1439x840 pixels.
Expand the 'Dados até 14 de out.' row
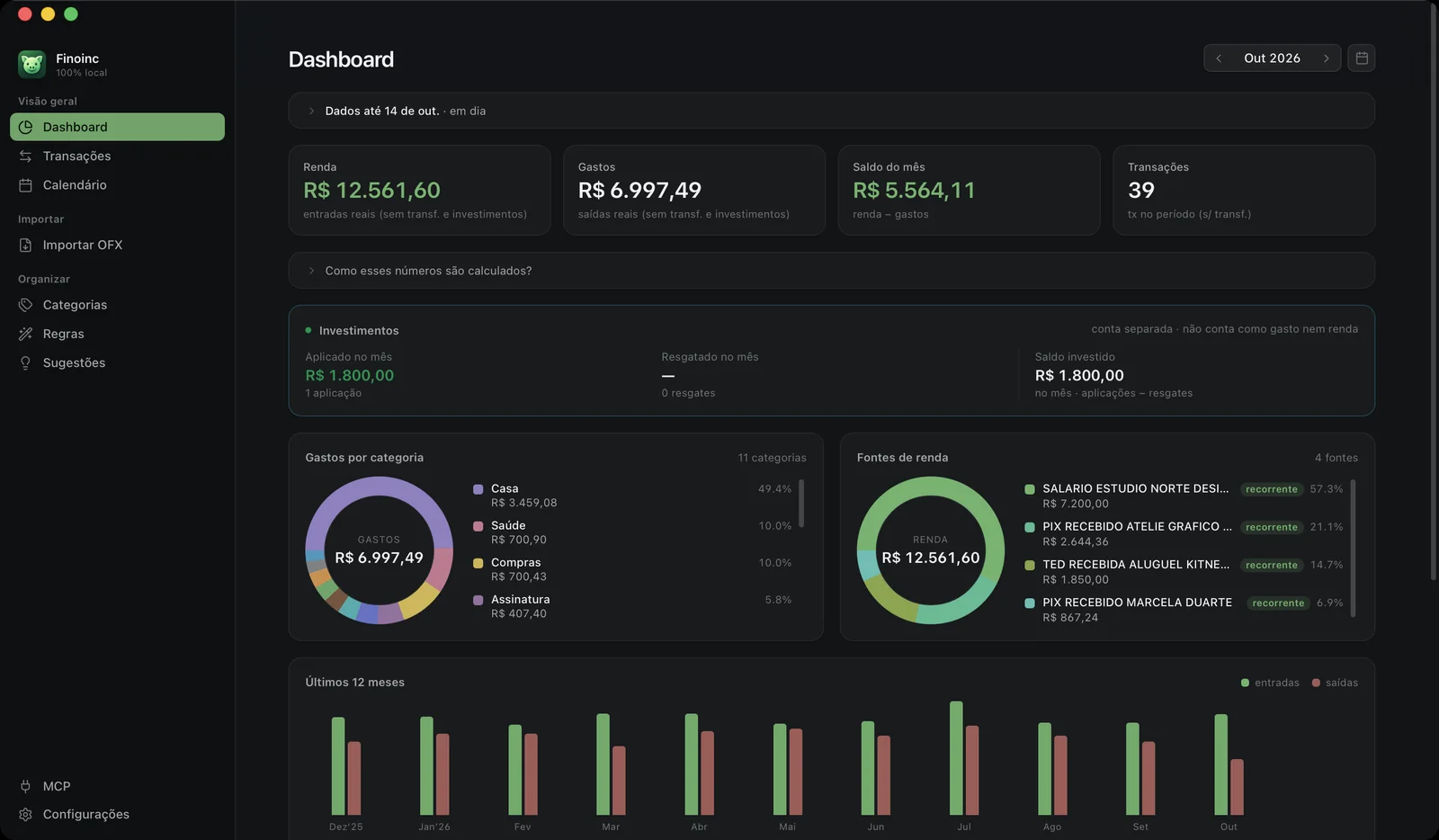pos(831,111)
